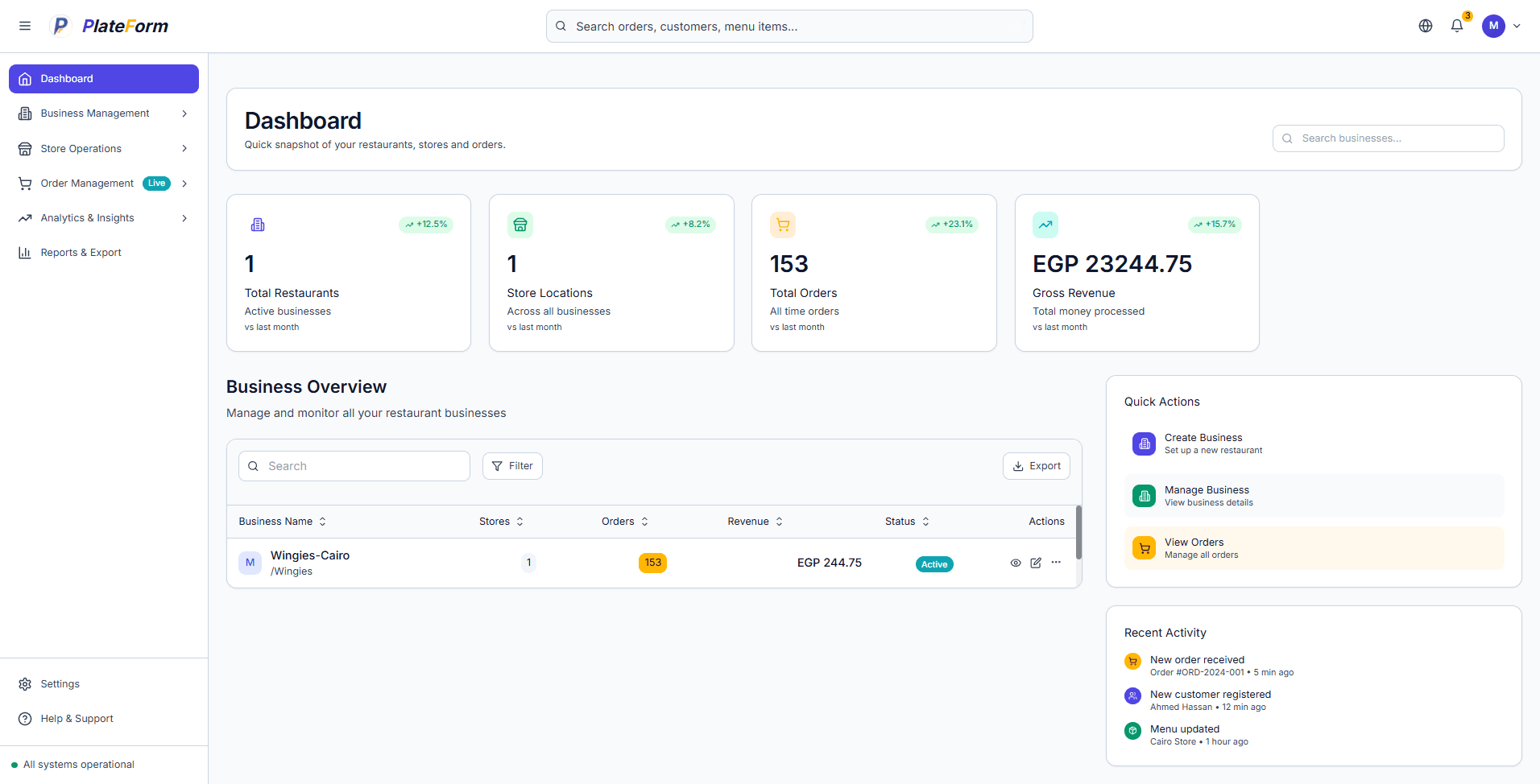The width and height of the screenshot is (1540, 784).
Task: Click the Business Overview table scrollbar
Action: [1078, 532]
